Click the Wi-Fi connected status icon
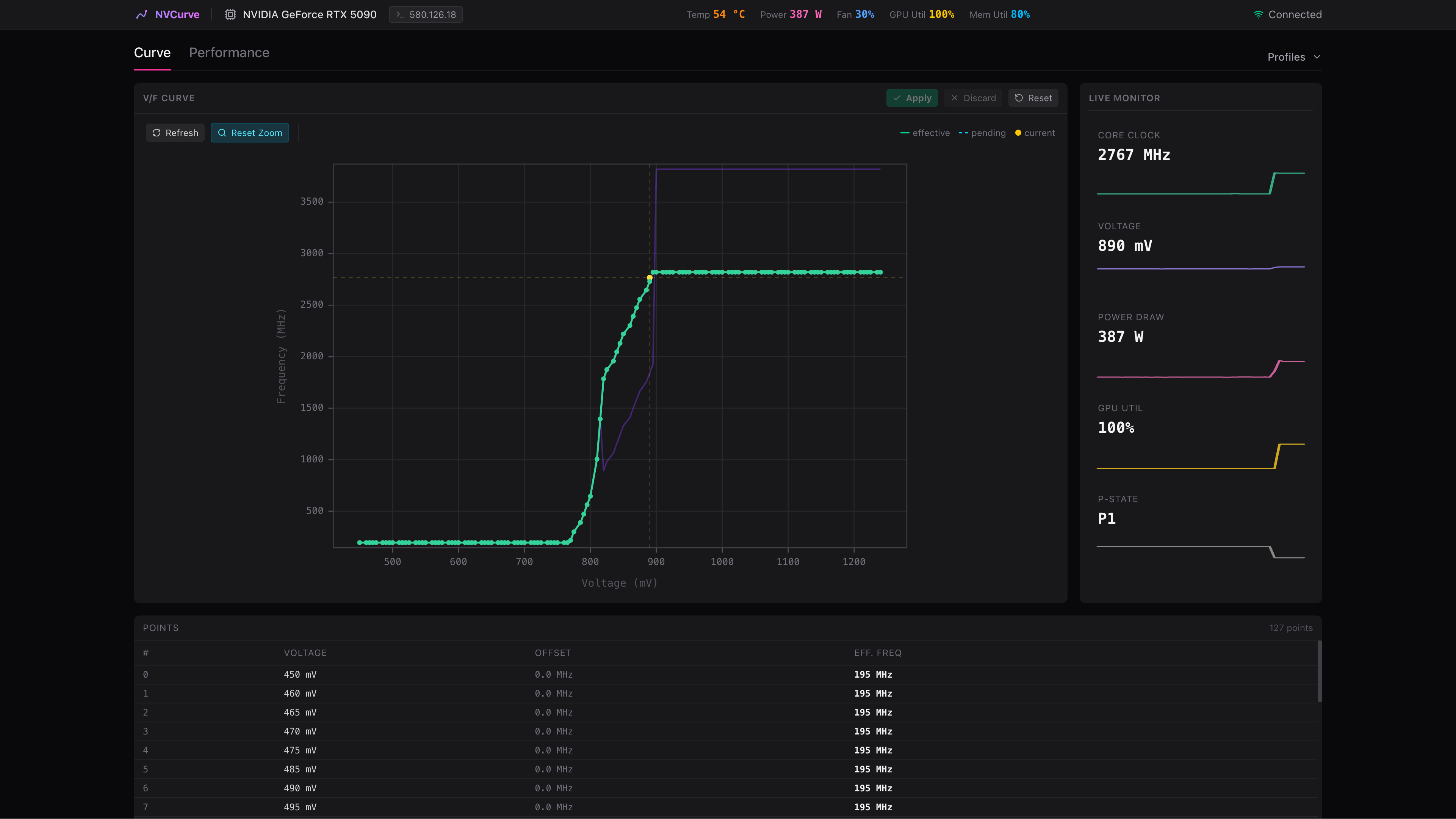This screenshot has width=1456, height=819. point(1258,15)
